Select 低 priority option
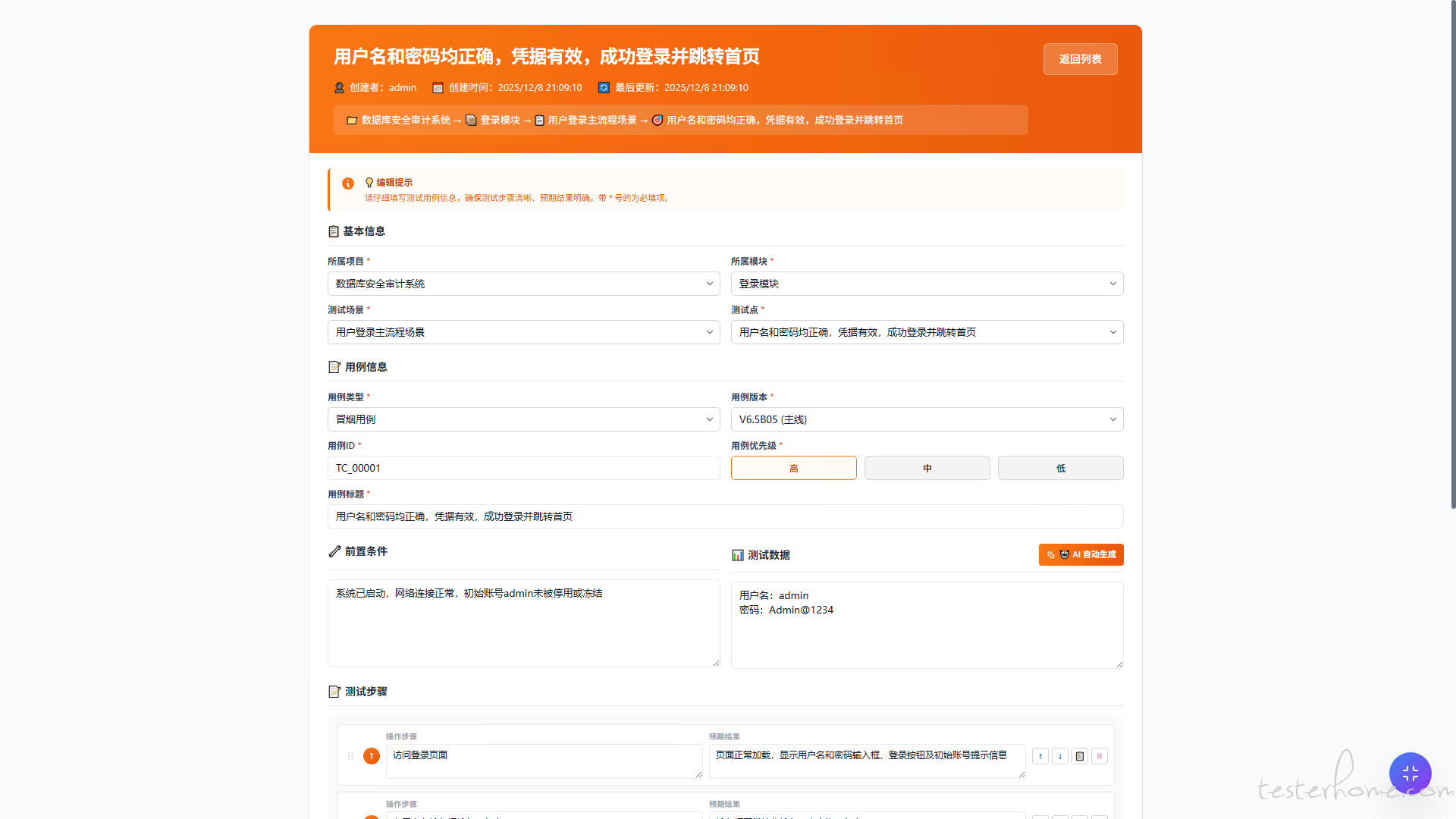The width and height of the screenshot is (1456, 819). 1060,468
